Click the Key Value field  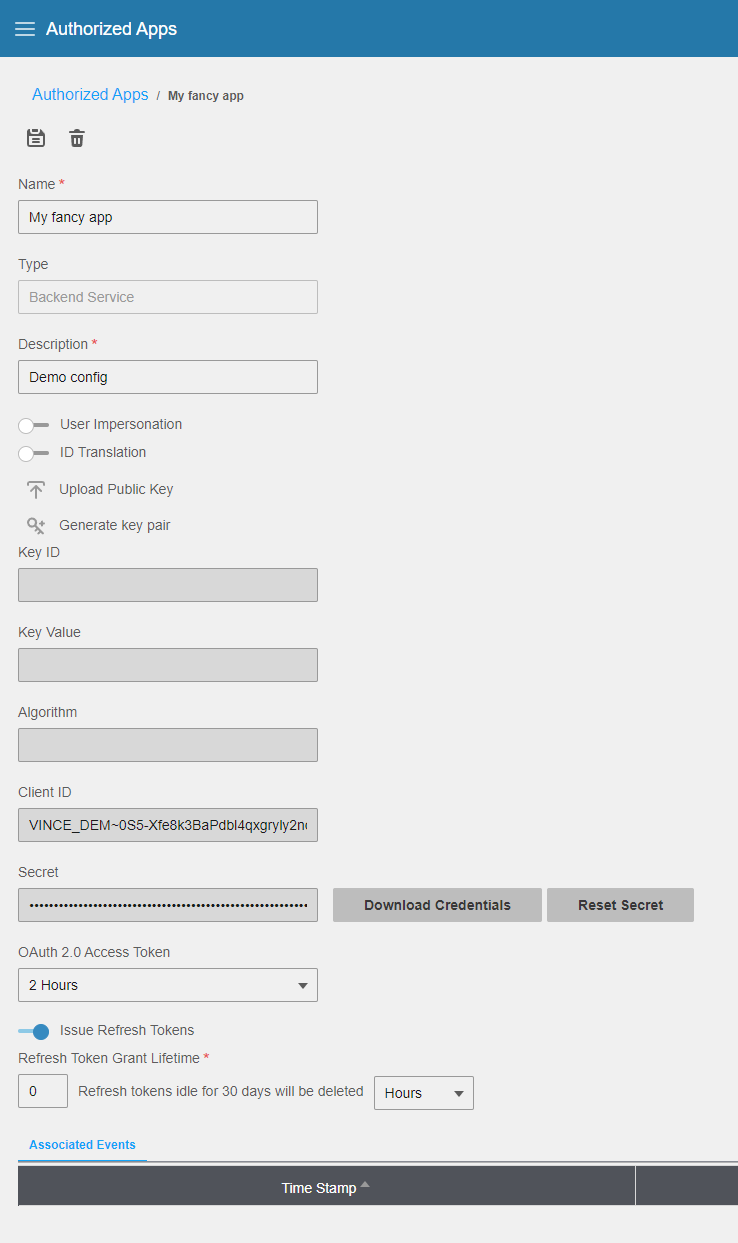pyautogui.click(x=168, y=665)
